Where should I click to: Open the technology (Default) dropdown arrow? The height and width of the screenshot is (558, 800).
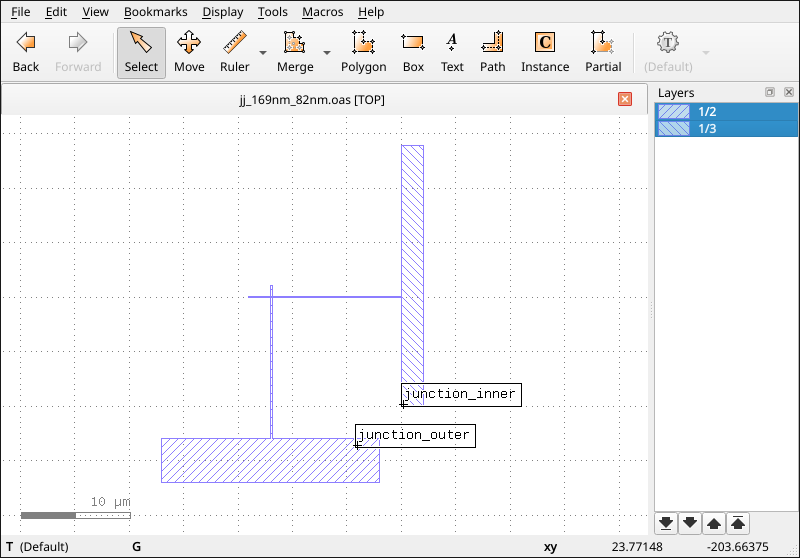706,53
